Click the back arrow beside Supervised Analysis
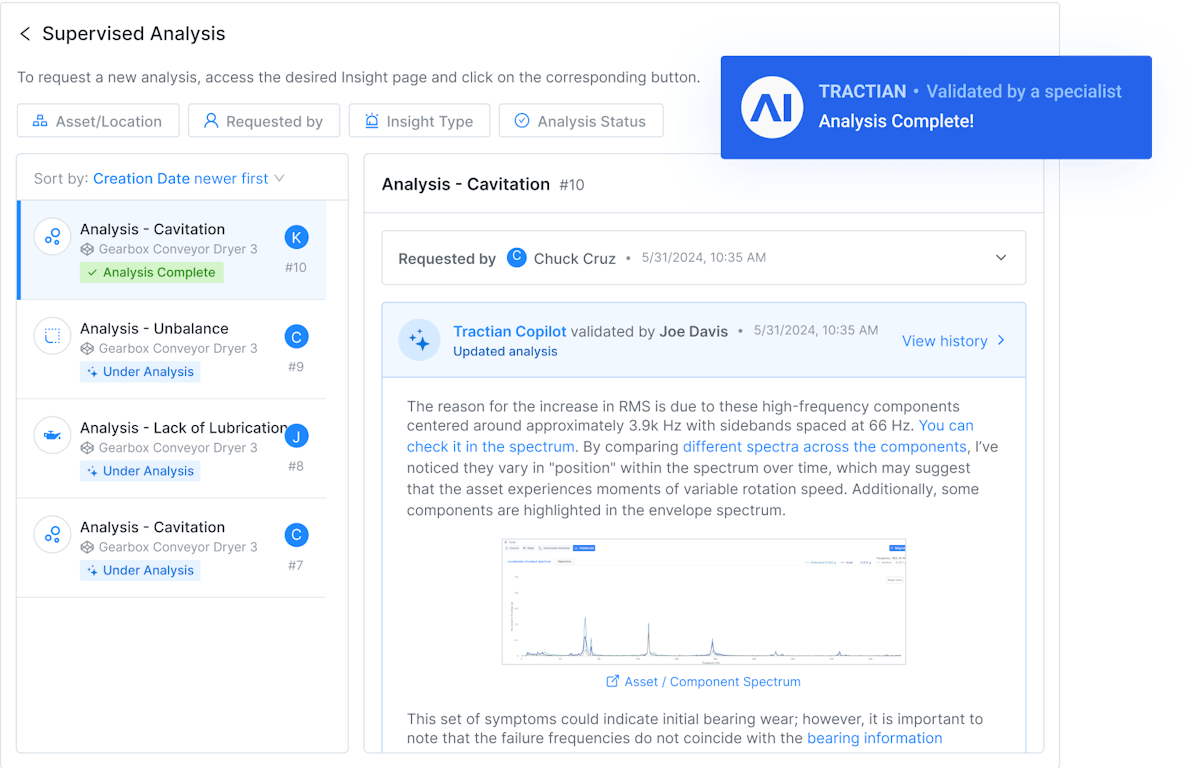The height and width of the screenshot is (768, 1200). [25, 34]
